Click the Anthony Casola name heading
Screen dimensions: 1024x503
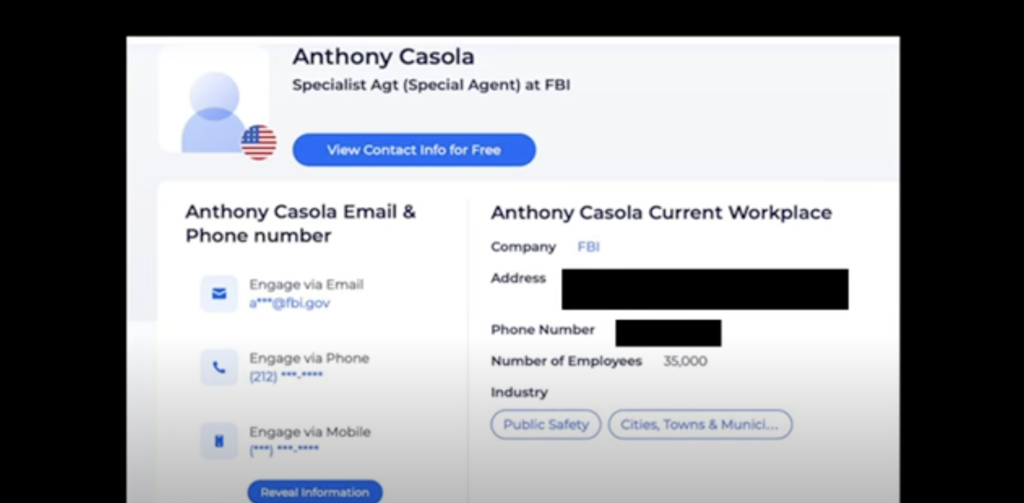pyautogui.click(x=383, y=57)
